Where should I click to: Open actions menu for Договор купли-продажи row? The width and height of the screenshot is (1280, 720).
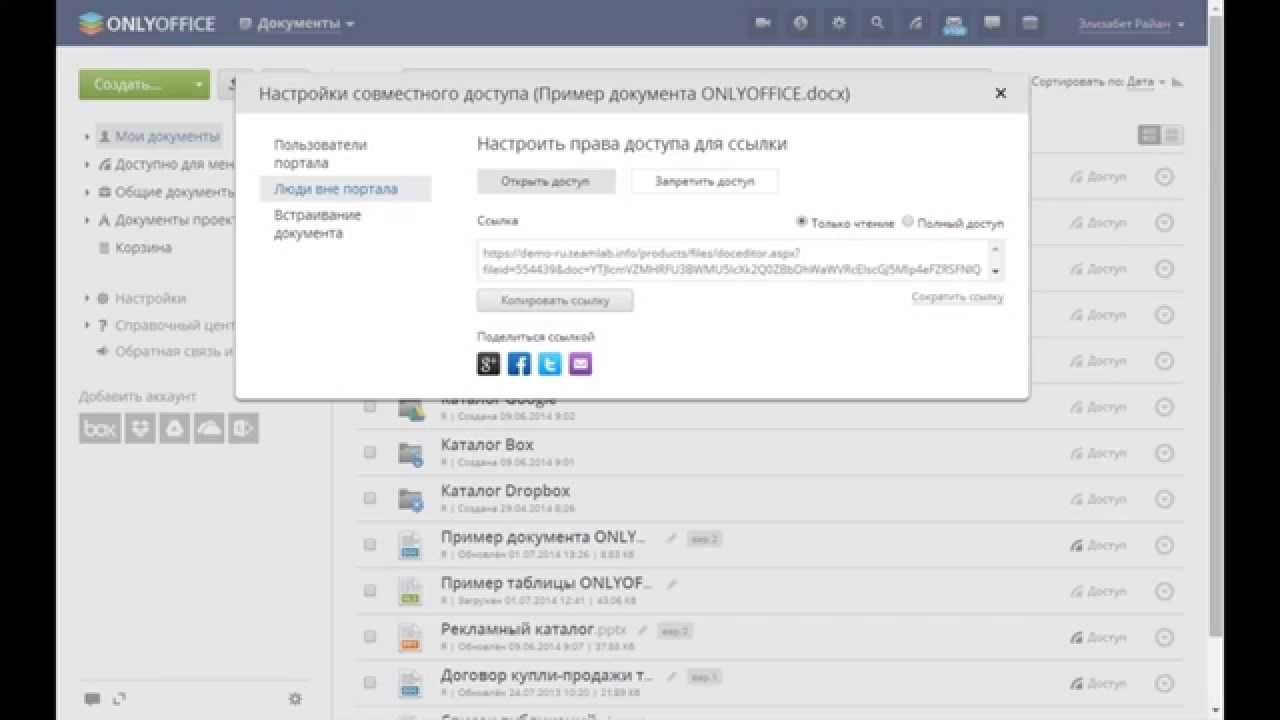pyautogui.click(x=1164, y=683)
